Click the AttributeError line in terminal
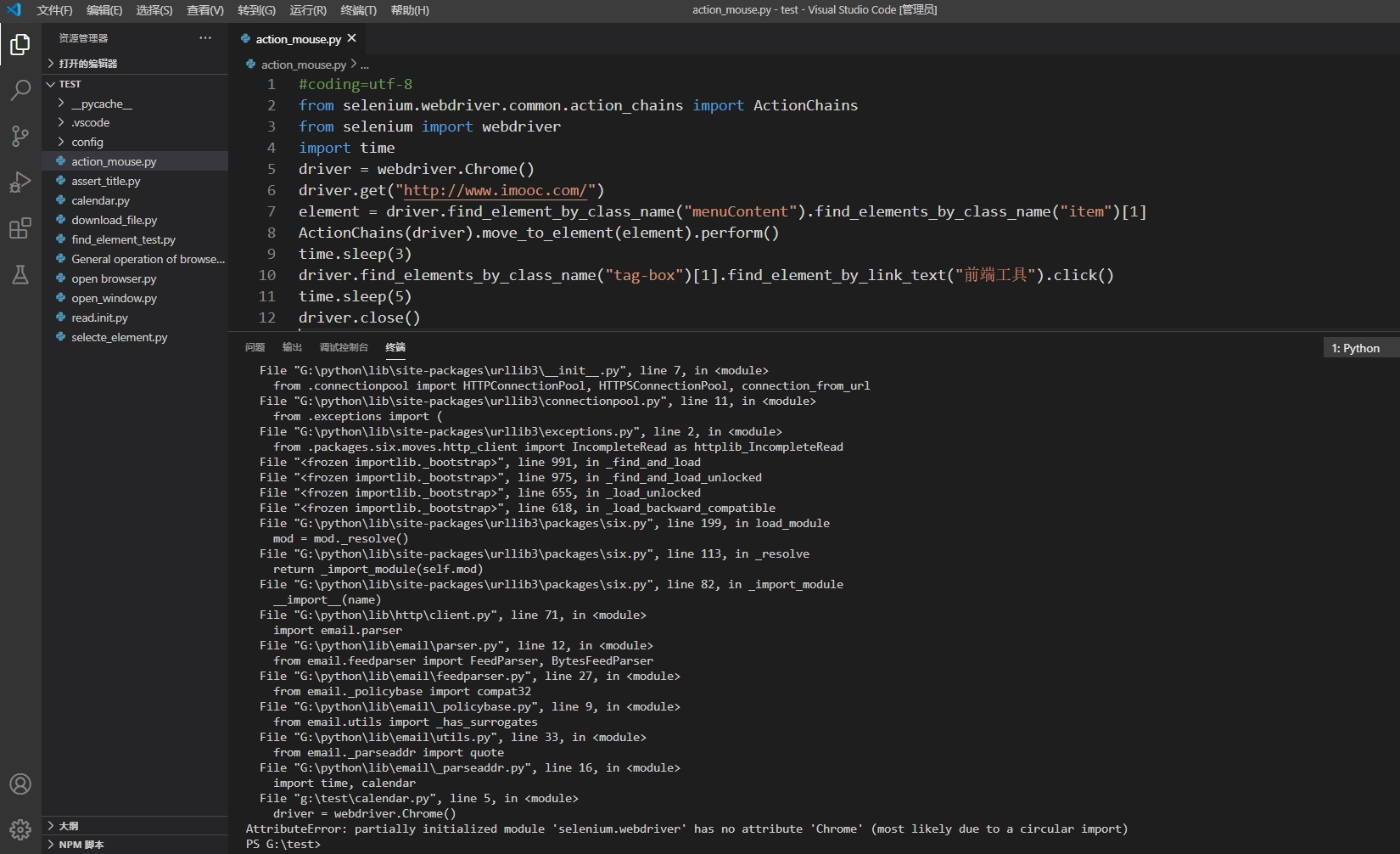1400x854 pixels. coord(686,829)
